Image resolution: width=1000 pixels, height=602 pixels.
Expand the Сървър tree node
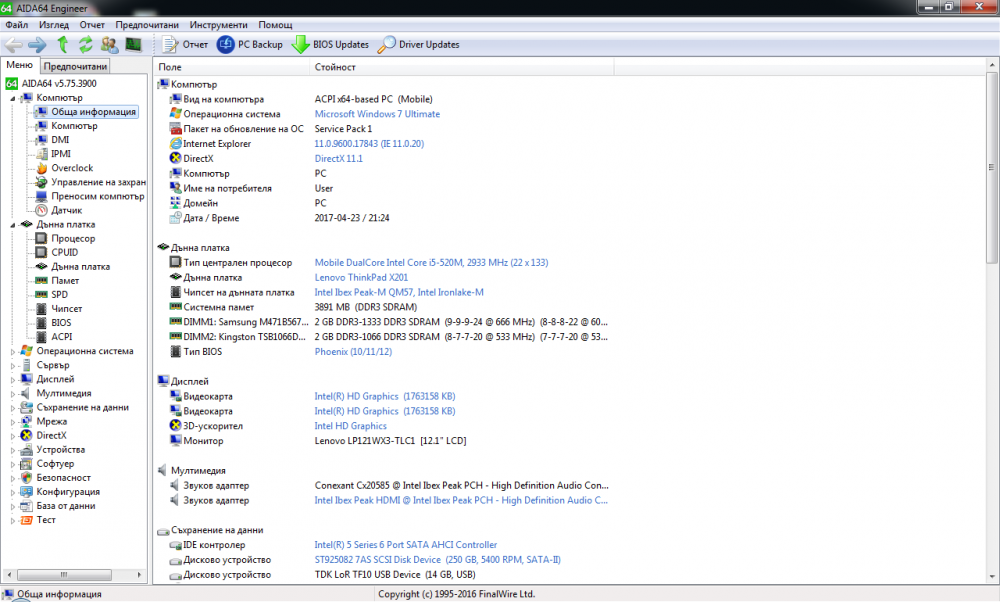(x=13, y=365)
